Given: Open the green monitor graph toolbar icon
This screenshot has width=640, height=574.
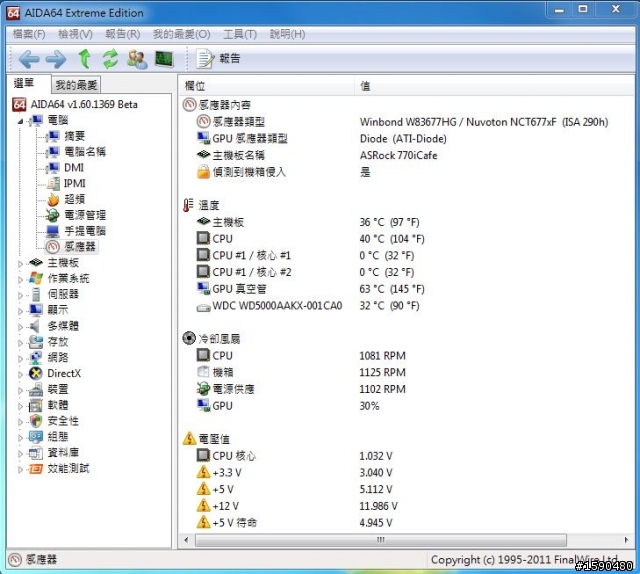Looking at the screenshot, I should coord(164,59).
